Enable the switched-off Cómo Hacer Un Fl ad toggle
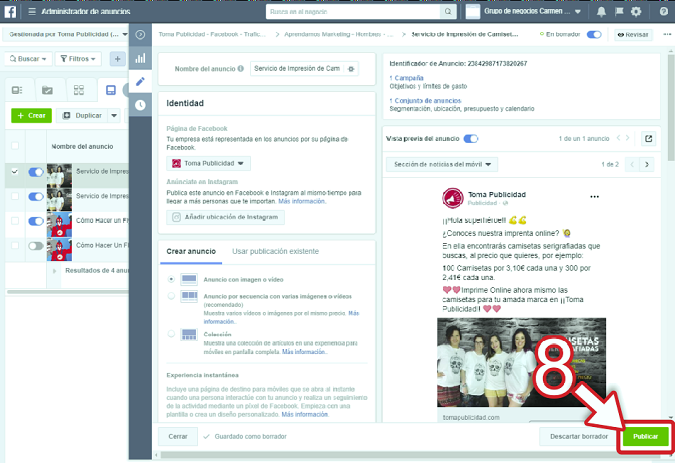This screenshot has width=676, height=463. click(x=36, y=246)
